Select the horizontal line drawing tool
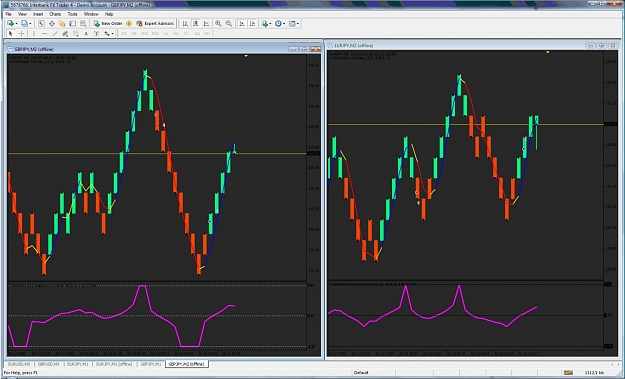 point(45,33)
